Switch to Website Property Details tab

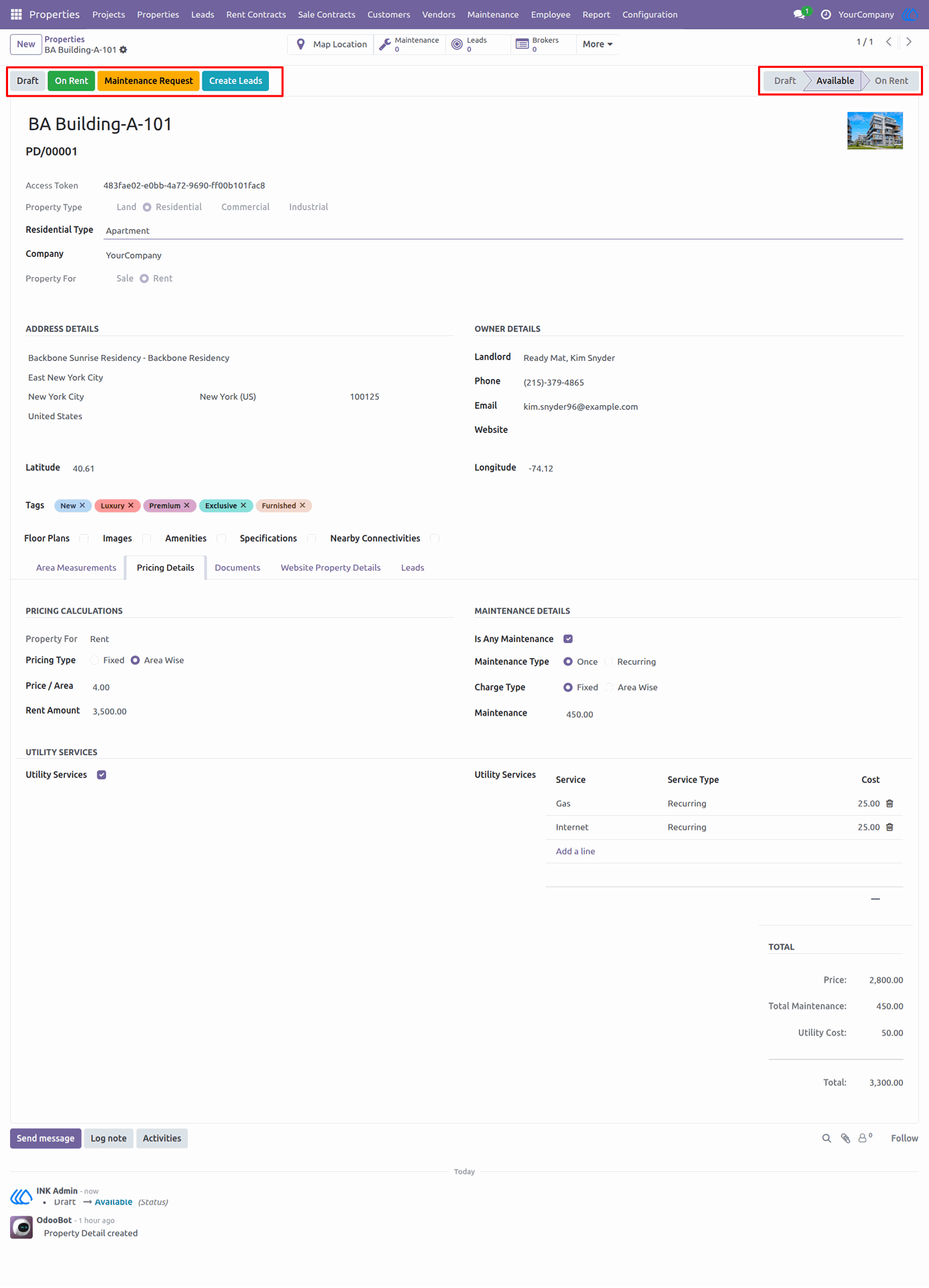[x=331, y=568]
